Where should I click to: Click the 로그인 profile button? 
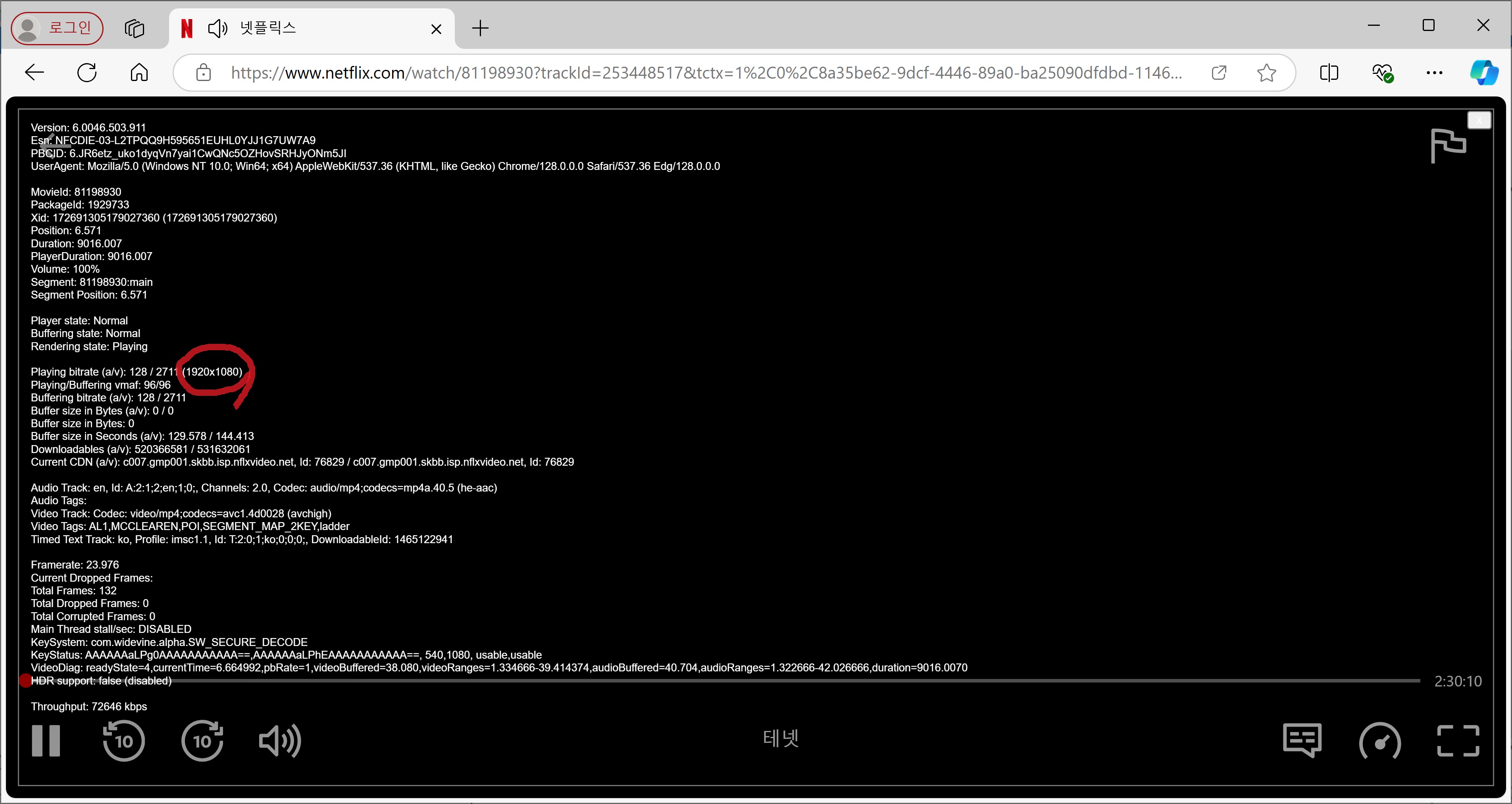coord(57,28)
